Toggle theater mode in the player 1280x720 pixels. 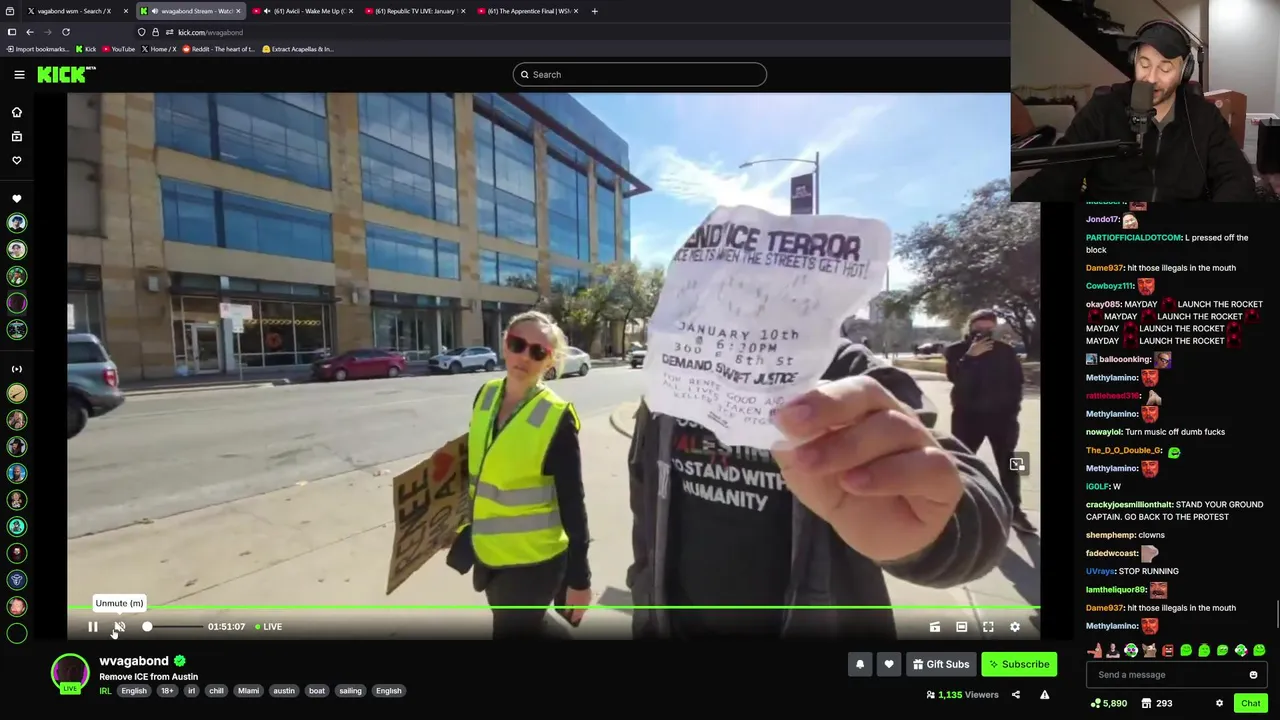(961, 627)
